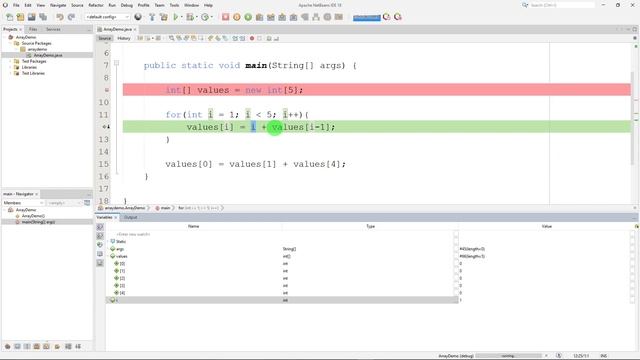Open the Members dropdown in Navigator

tap(23, 203)
